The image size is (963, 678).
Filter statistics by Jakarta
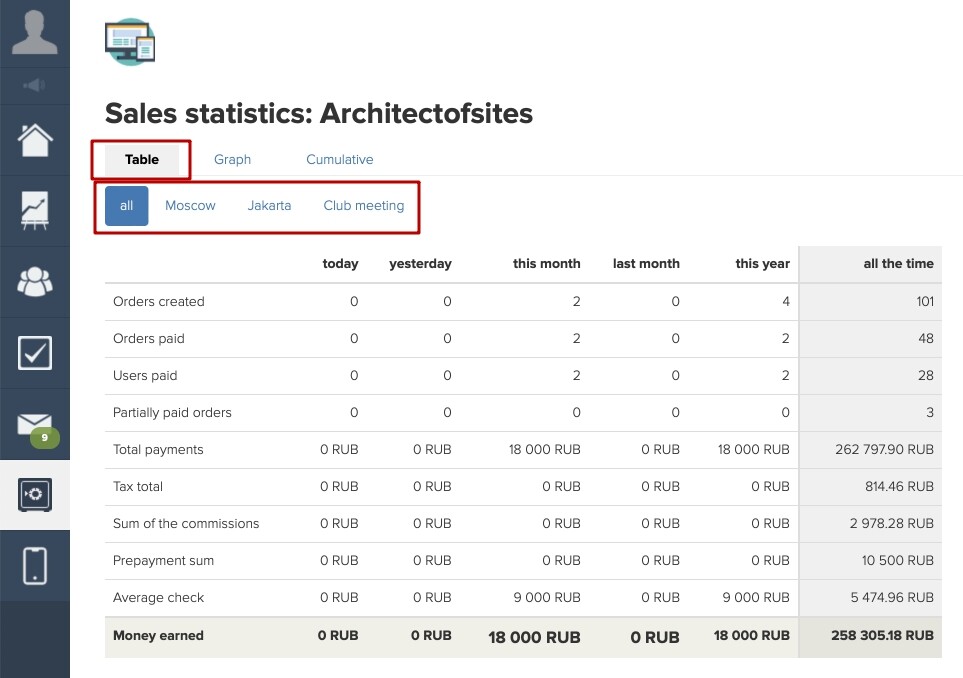pos(269,206)
